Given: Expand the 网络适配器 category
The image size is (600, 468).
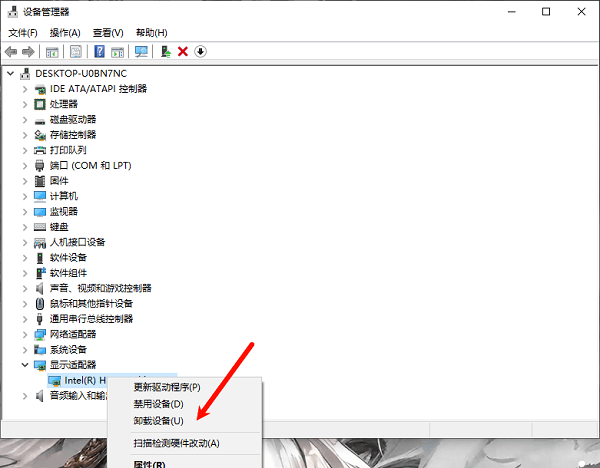Looking at the screenshot, I should tap(25, 334).
